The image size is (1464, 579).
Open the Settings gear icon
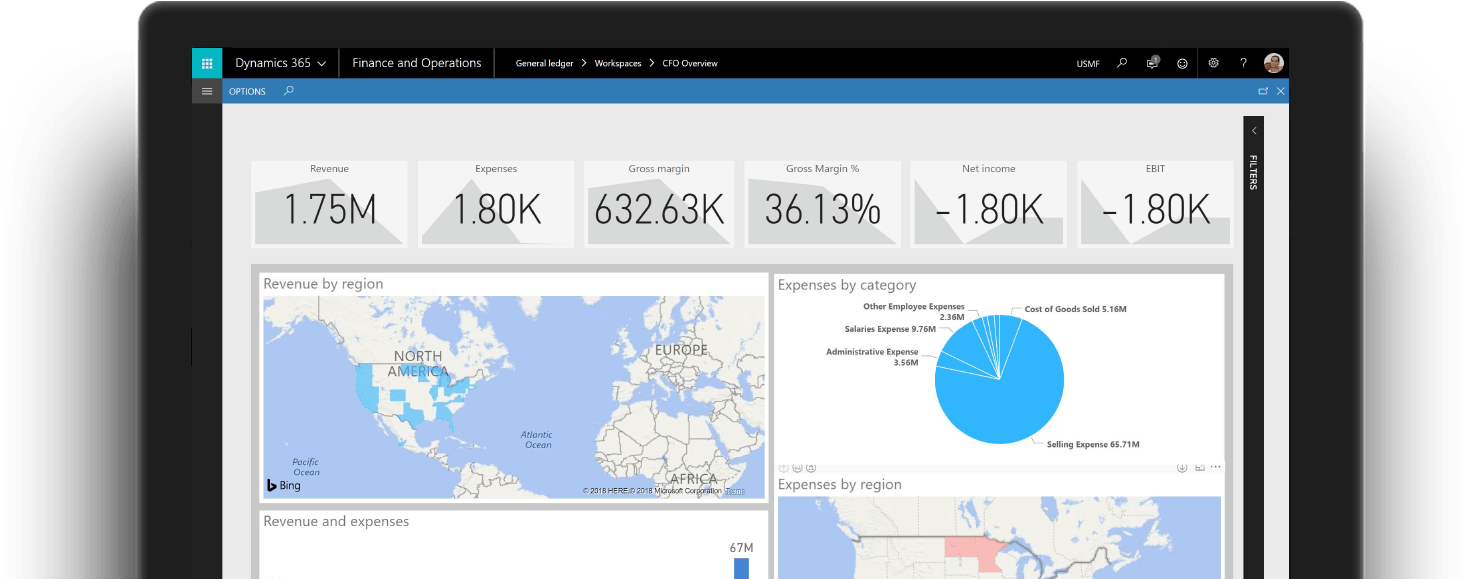pos(1214,63)
